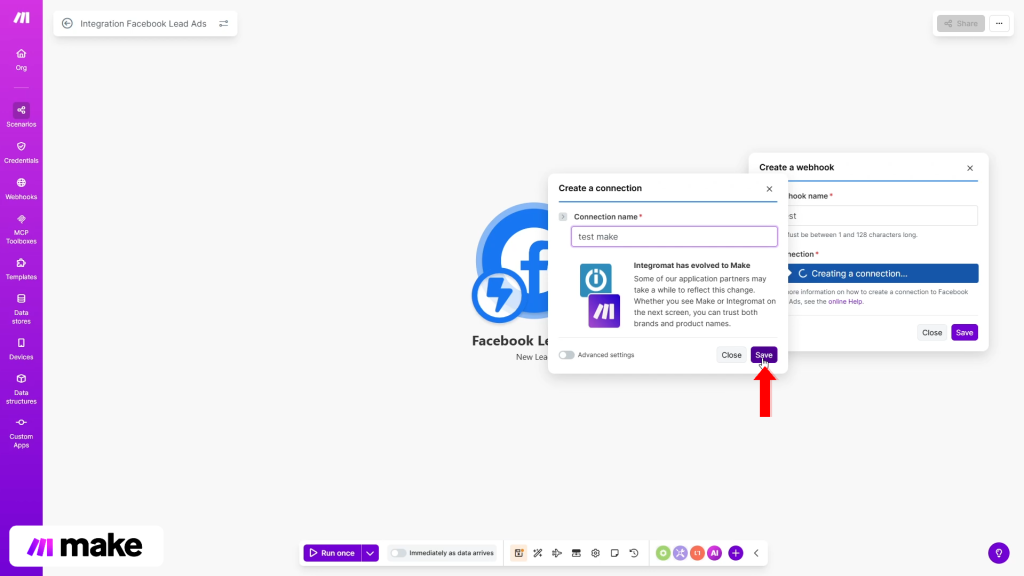Close Create a webhook dialog with X

[x=970, y=168]
